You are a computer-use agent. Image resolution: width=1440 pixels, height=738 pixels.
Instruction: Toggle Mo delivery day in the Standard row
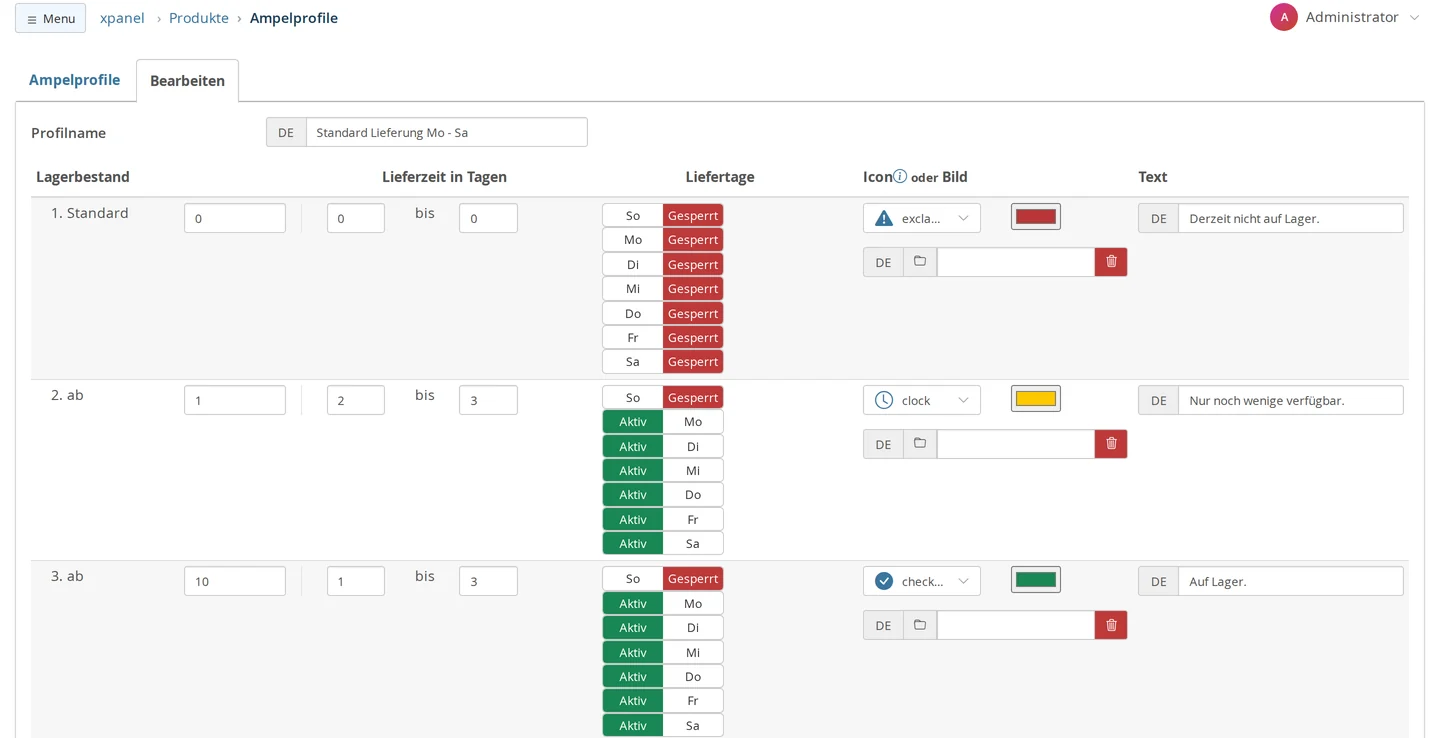[x=662, y=240]
